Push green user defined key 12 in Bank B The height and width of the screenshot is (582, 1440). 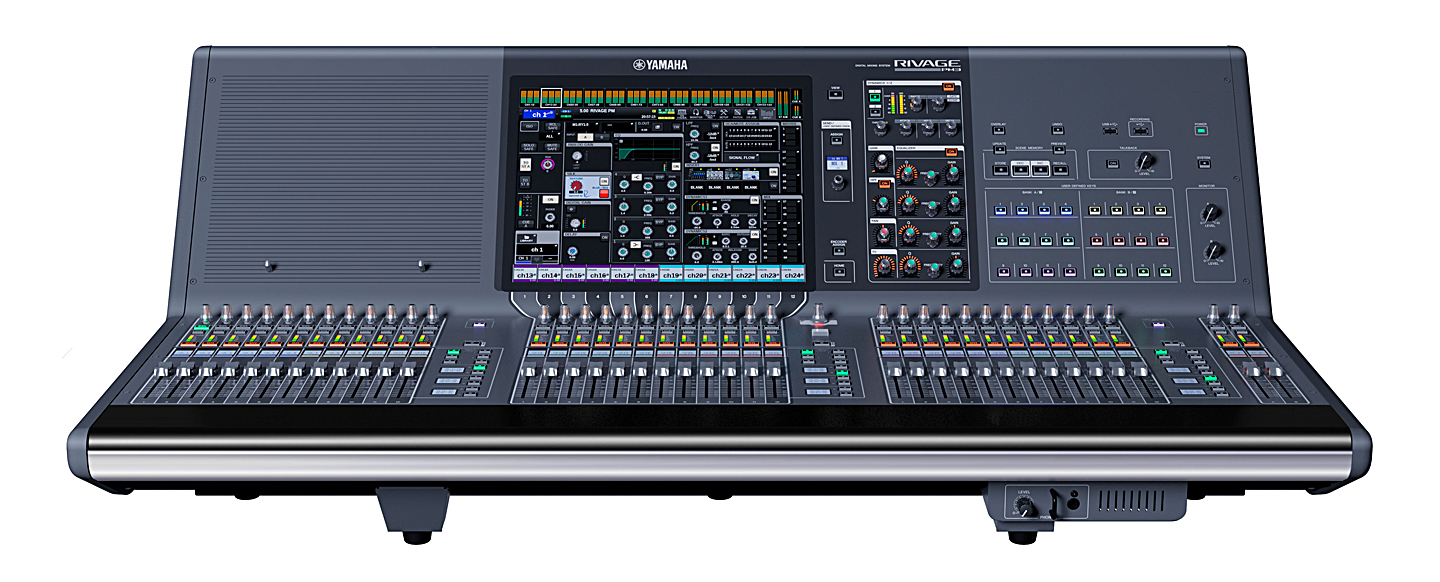[1165, 272]
